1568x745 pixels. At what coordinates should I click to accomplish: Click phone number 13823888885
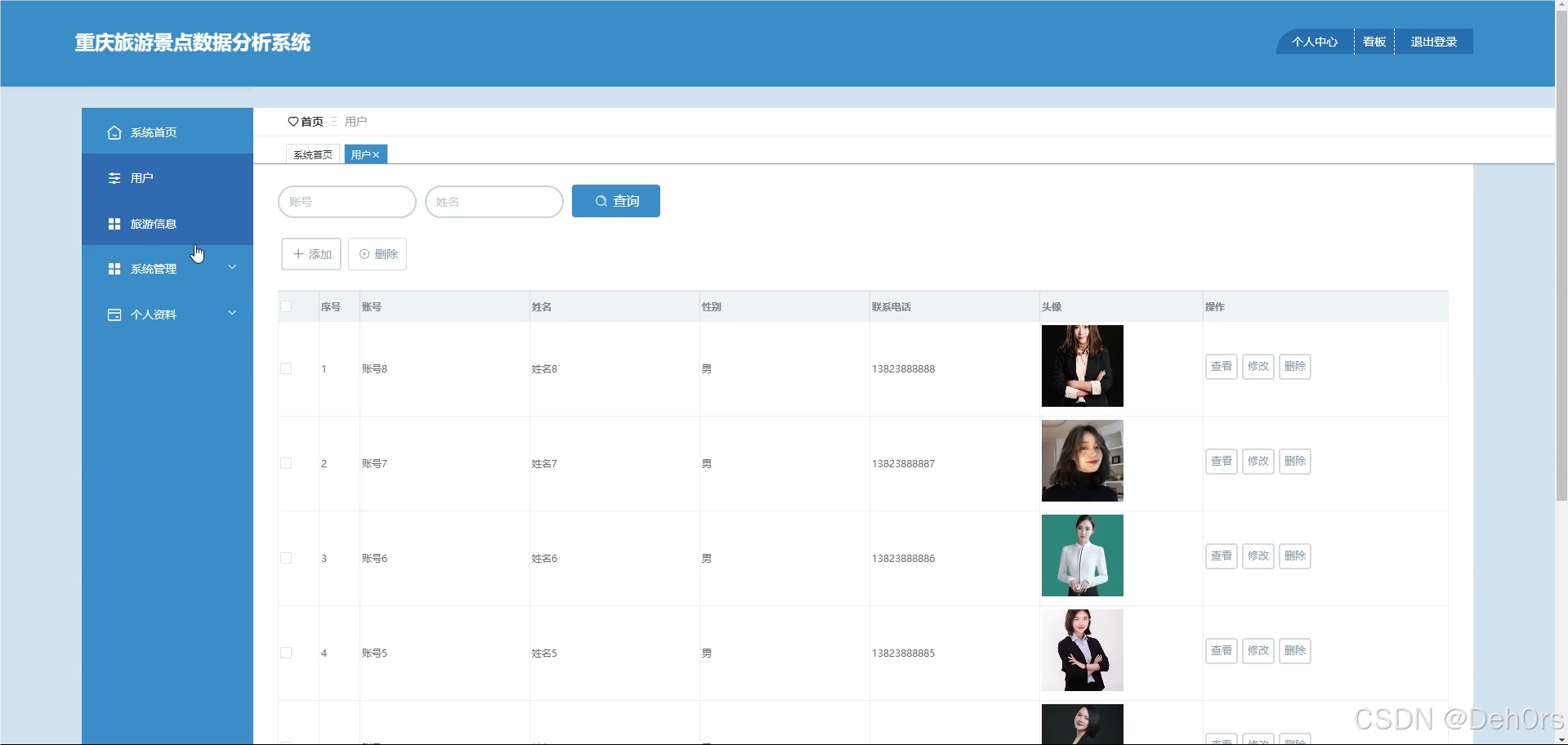pos(903,654)
